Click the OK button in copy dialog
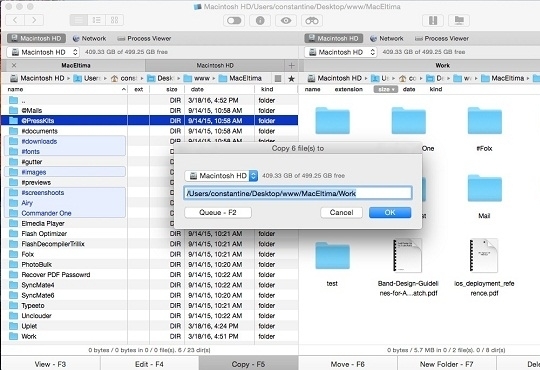Screen dimensions: 540x370 [x=390, y=213]
